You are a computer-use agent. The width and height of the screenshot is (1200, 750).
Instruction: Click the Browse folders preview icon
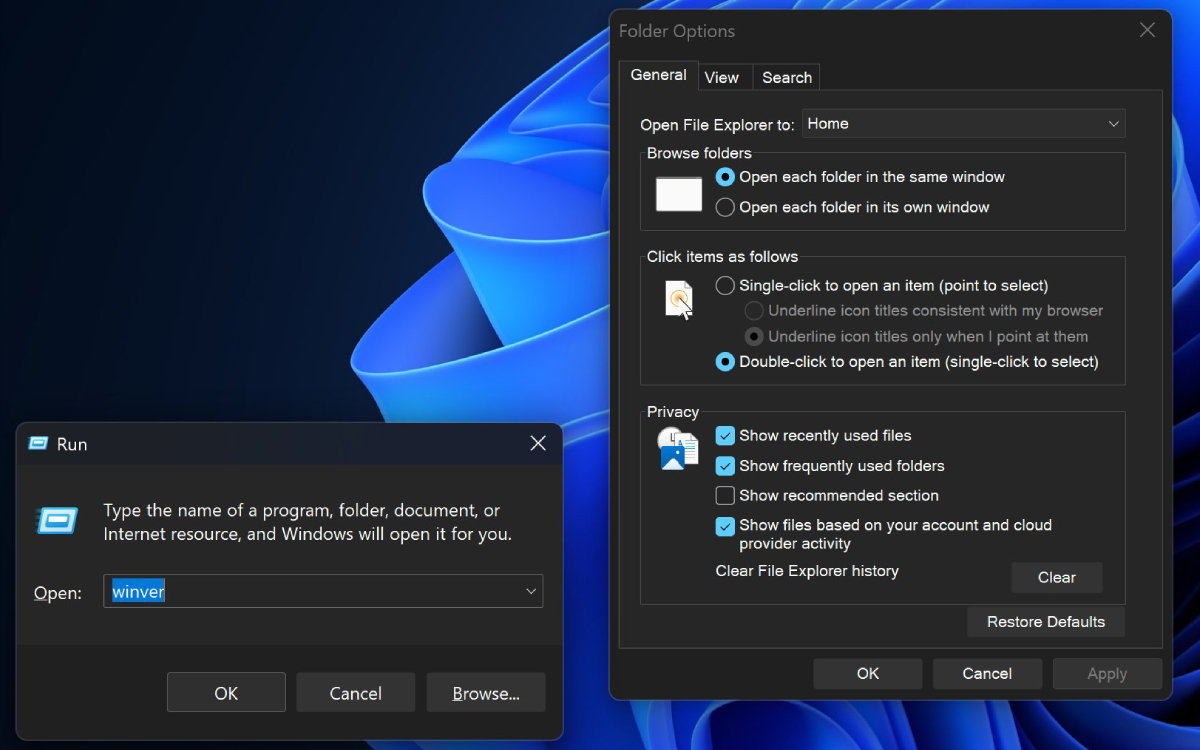678,194
